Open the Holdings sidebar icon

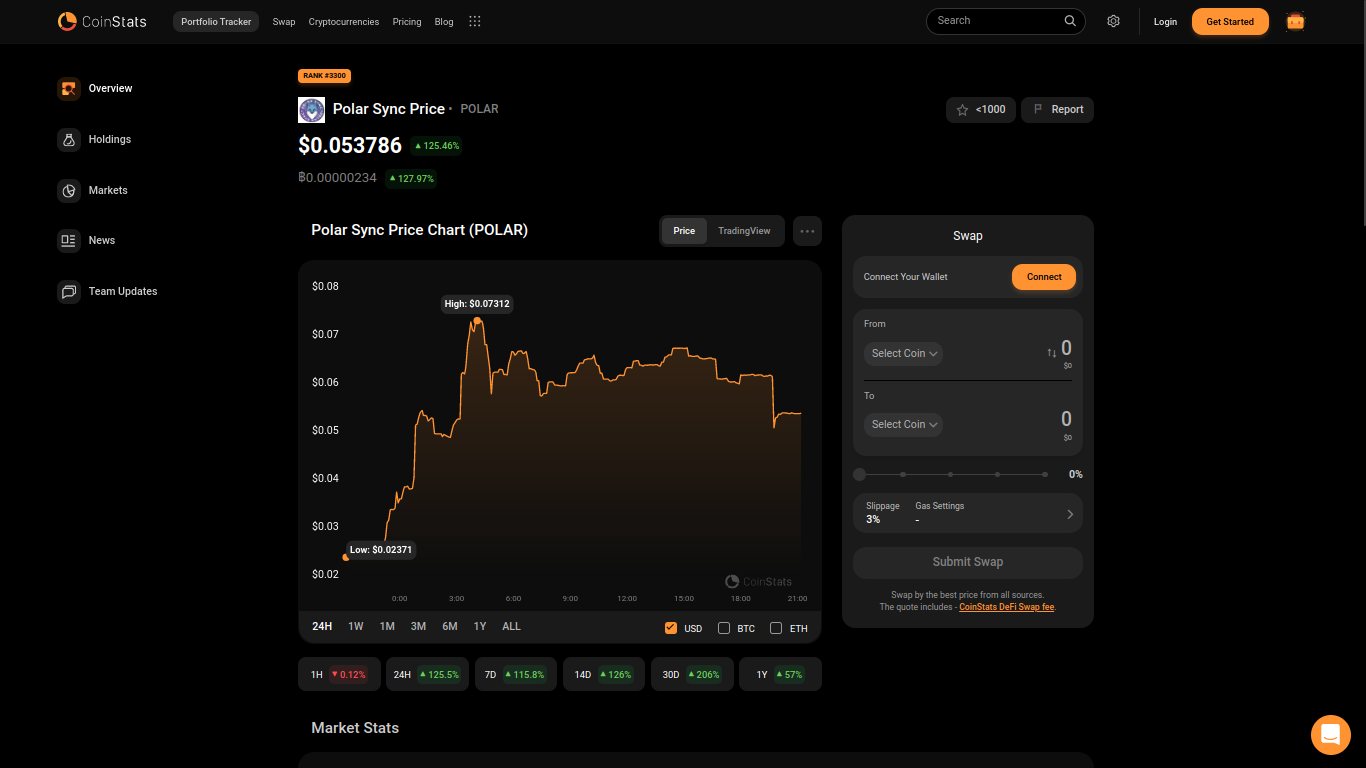coord(69,140)
